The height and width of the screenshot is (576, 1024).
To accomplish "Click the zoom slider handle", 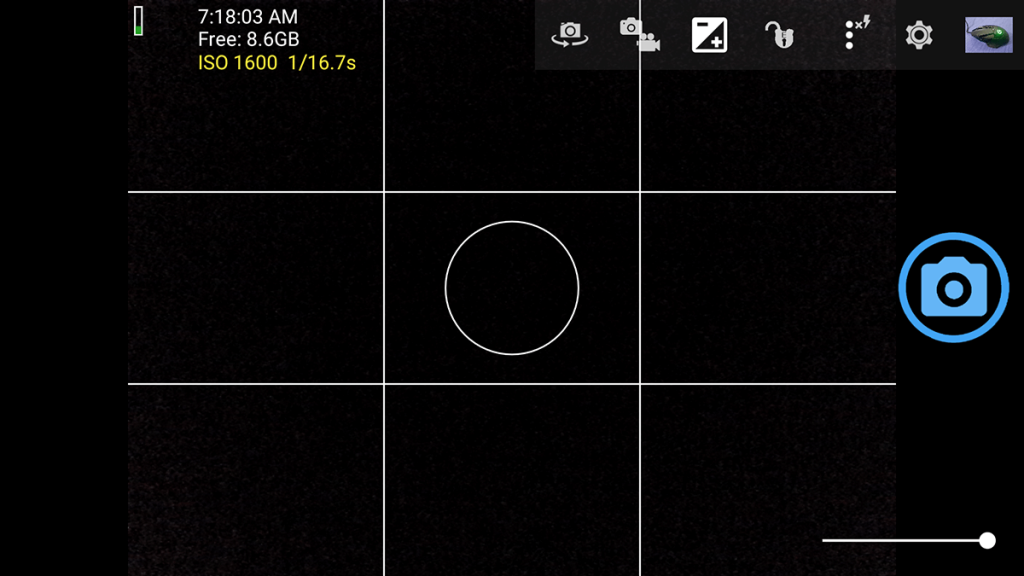I will [x=987, y=540].
